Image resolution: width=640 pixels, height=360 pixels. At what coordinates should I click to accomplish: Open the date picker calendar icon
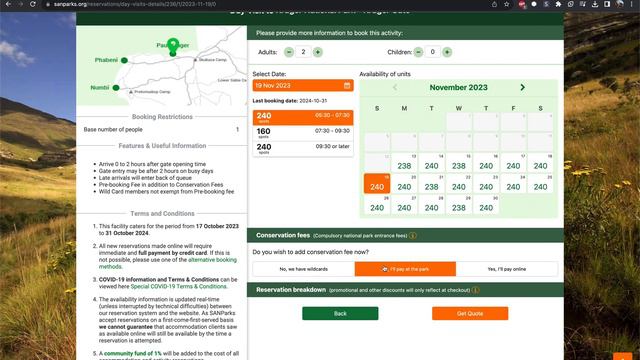click(x=347, y=85)
